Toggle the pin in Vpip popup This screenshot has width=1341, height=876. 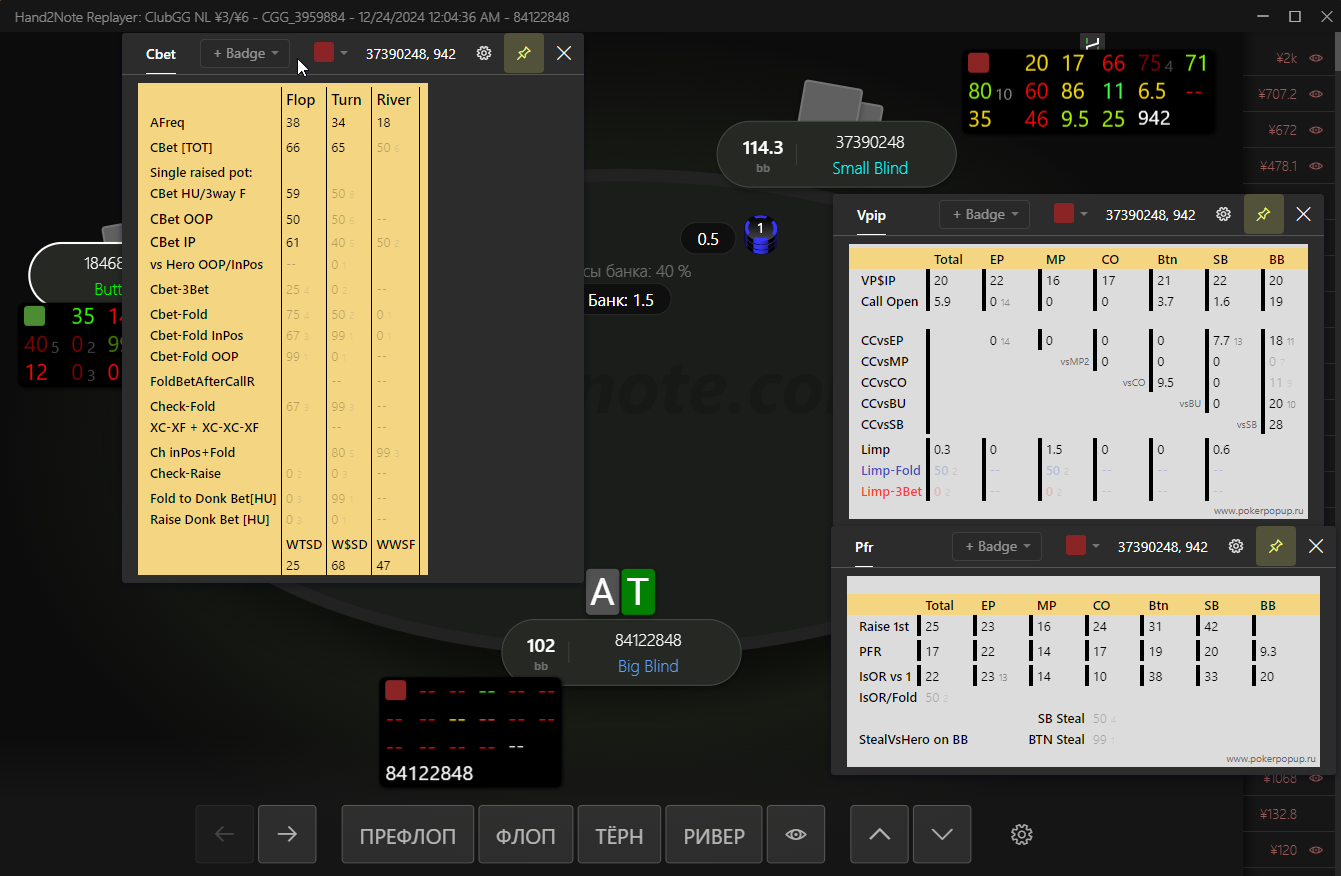(x=1263, y=214)
